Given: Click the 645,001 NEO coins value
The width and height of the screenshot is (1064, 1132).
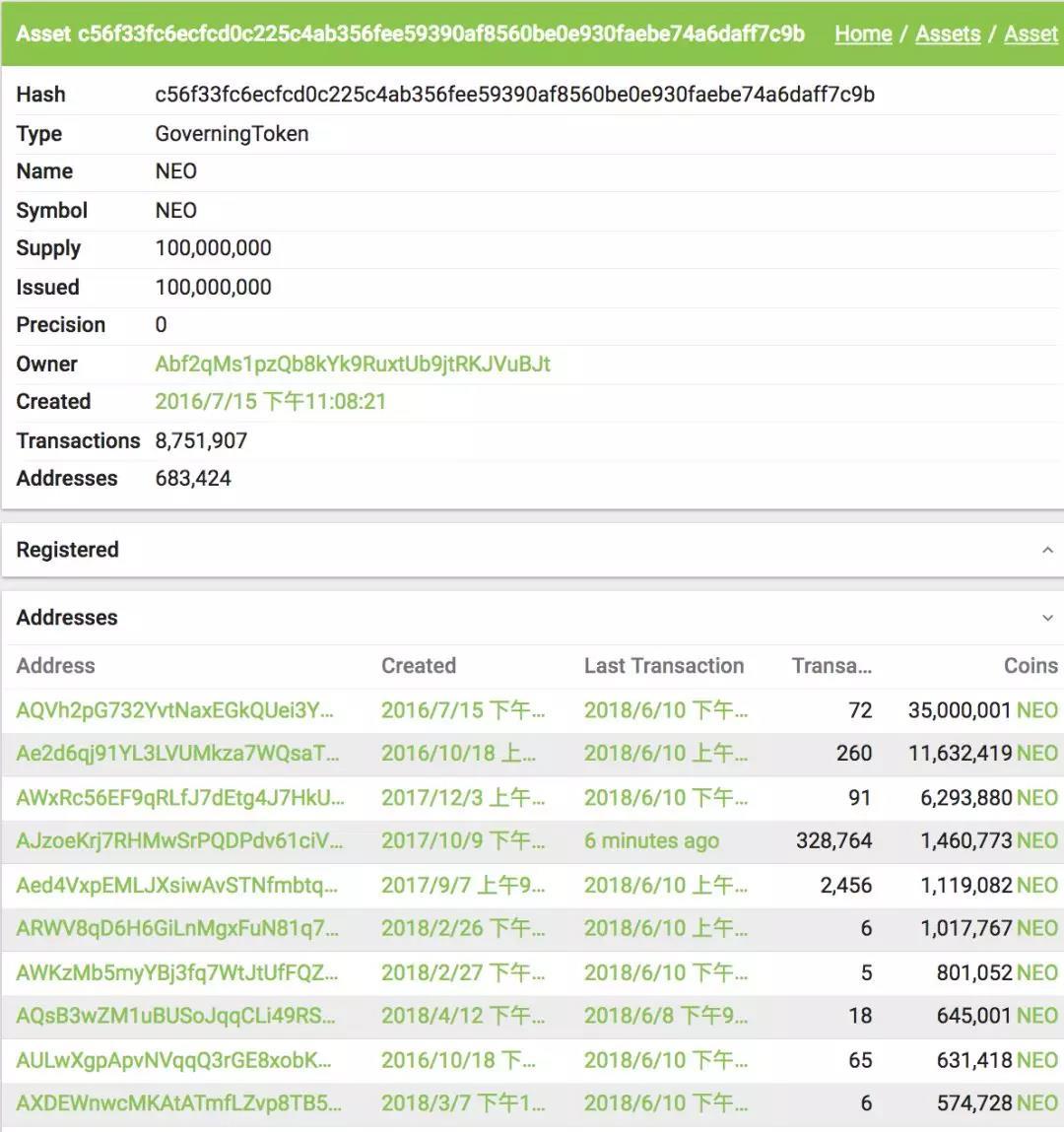Looking at the screenshot, I should [x=998, y=1016].
